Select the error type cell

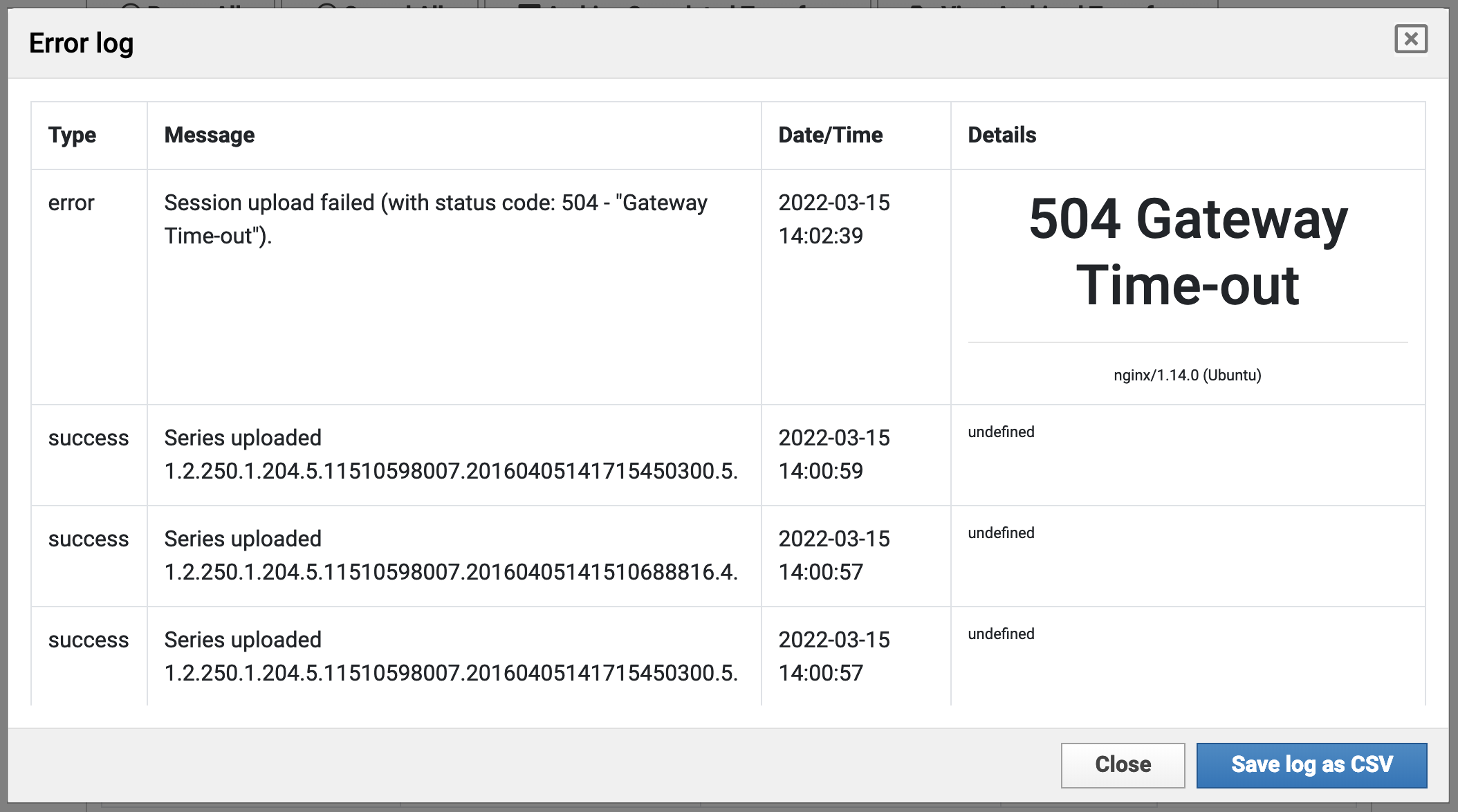pyautogui.click(x=71, y=203)
